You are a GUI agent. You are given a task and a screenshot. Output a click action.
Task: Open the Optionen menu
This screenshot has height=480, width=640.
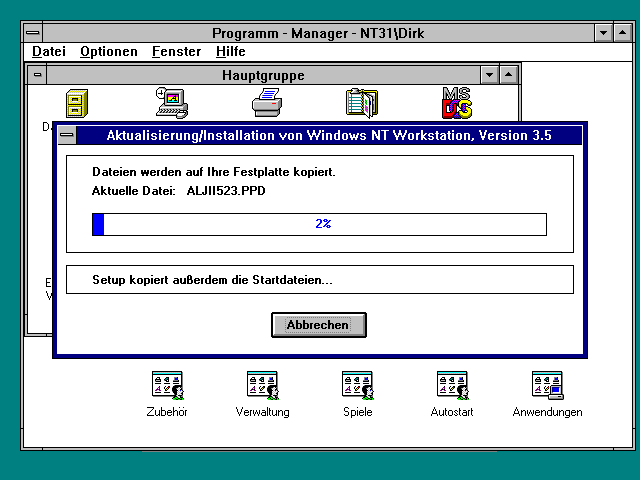click(x=109, y=51)
